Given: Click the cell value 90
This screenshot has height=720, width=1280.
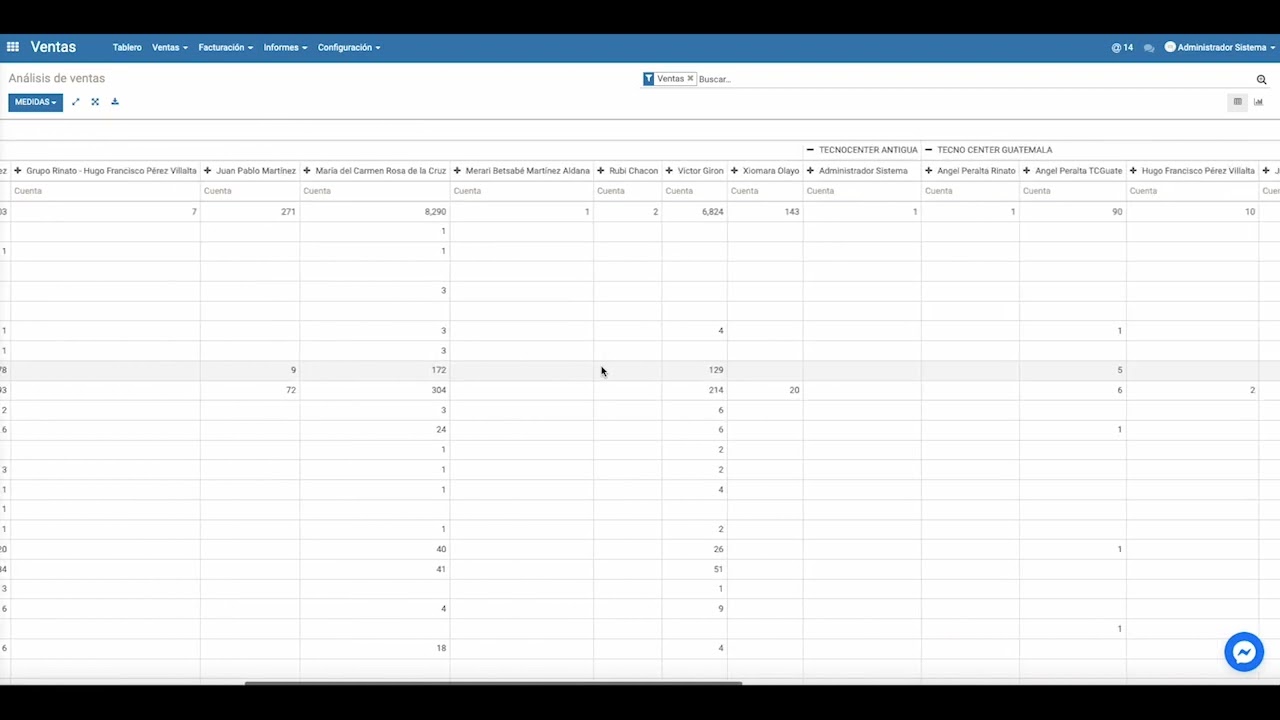Looking at the screenshot, I should (1117, 212).
